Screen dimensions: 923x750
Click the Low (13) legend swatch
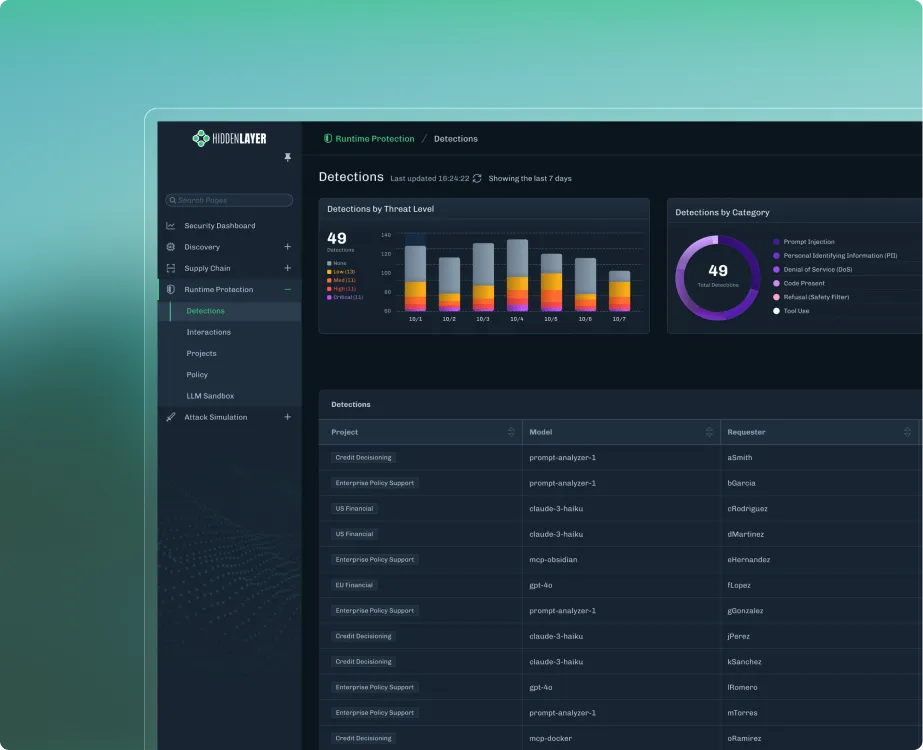click(x=329, y=272)
